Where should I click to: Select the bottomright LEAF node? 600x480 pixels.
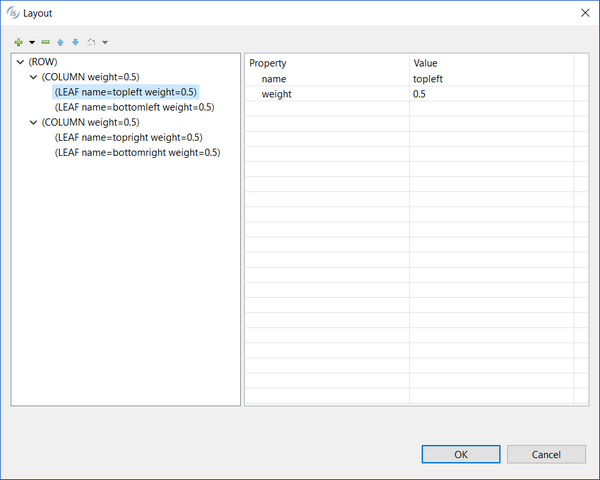[137, 153]
